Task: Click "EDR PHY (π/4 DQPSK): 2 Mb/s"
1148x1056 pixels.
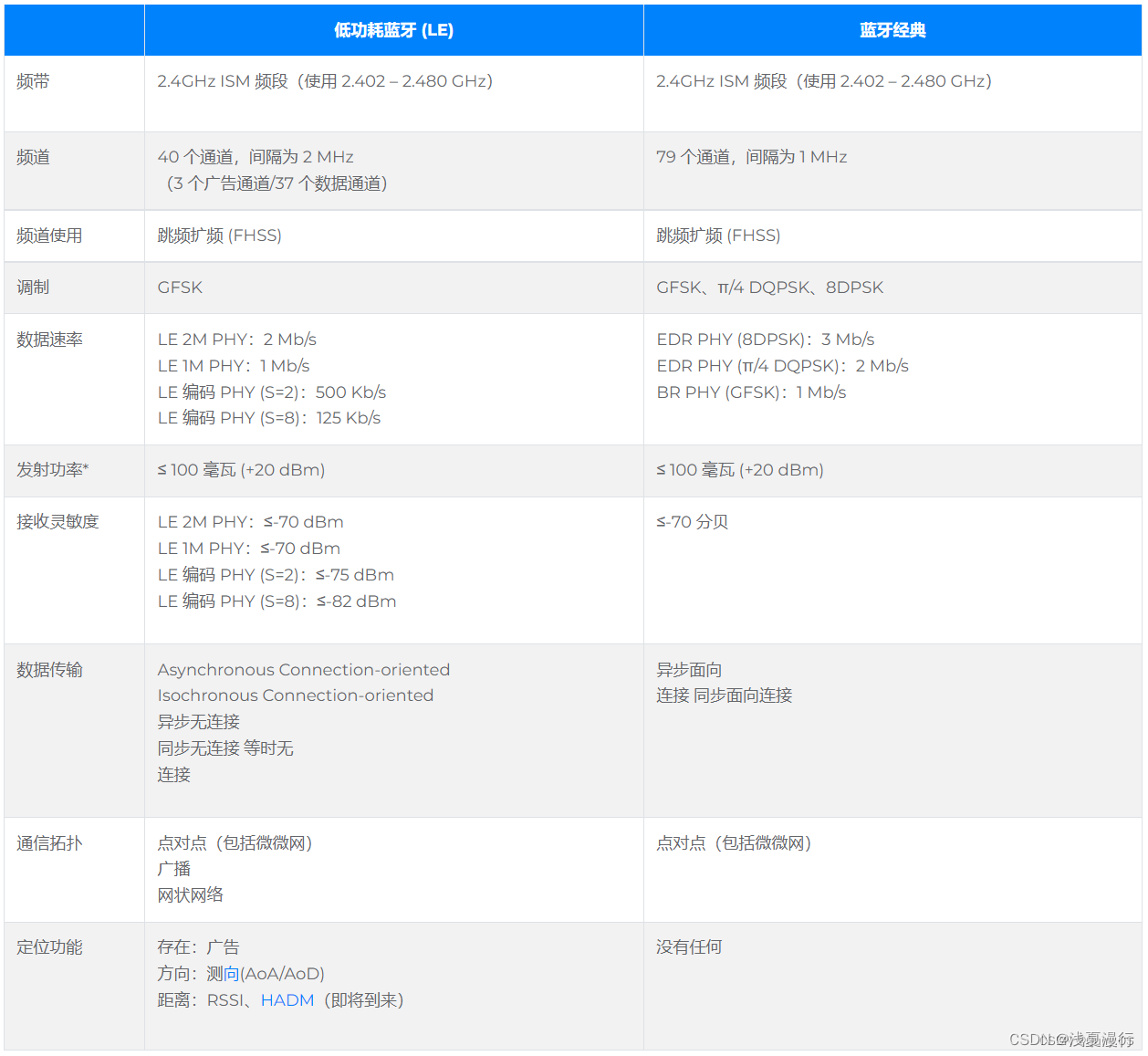Action: pos(783,366)
